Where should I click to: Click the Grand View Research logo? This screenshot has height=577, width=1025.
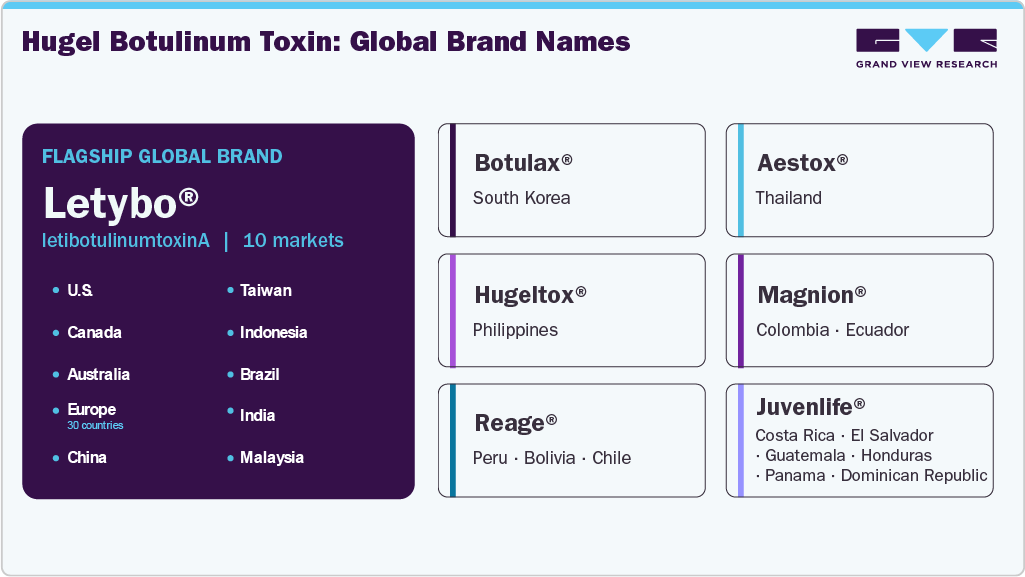tap(926, 48)
